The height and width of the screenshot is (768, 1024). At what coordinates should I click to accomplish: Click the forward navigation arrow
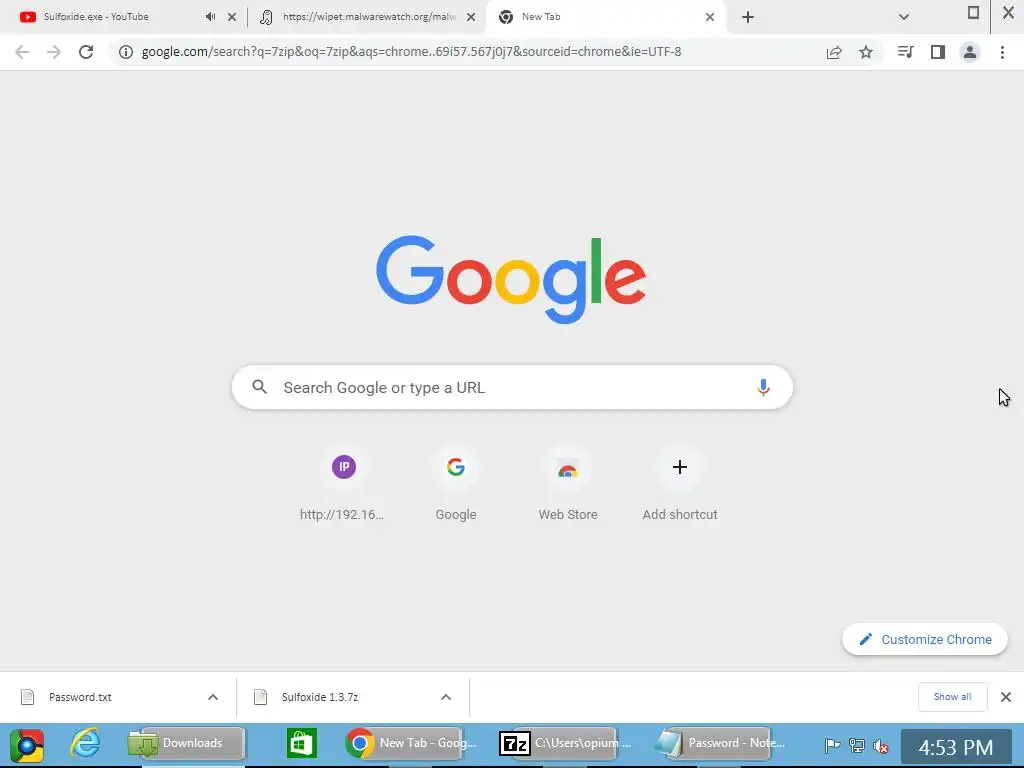(x=54, y=52)
